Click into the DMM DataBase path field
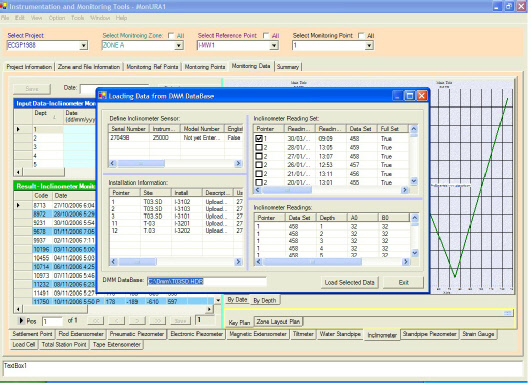 pyautogui.click(x=207, y=281)
